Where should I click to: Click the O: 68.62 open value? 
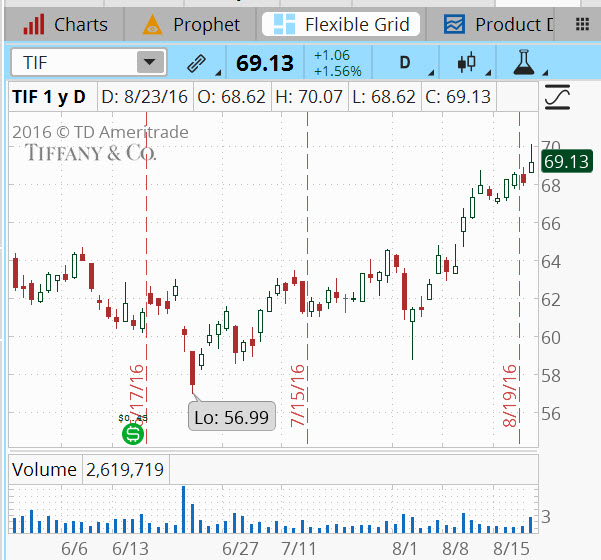pyautogui.click(x=232, y=97)
